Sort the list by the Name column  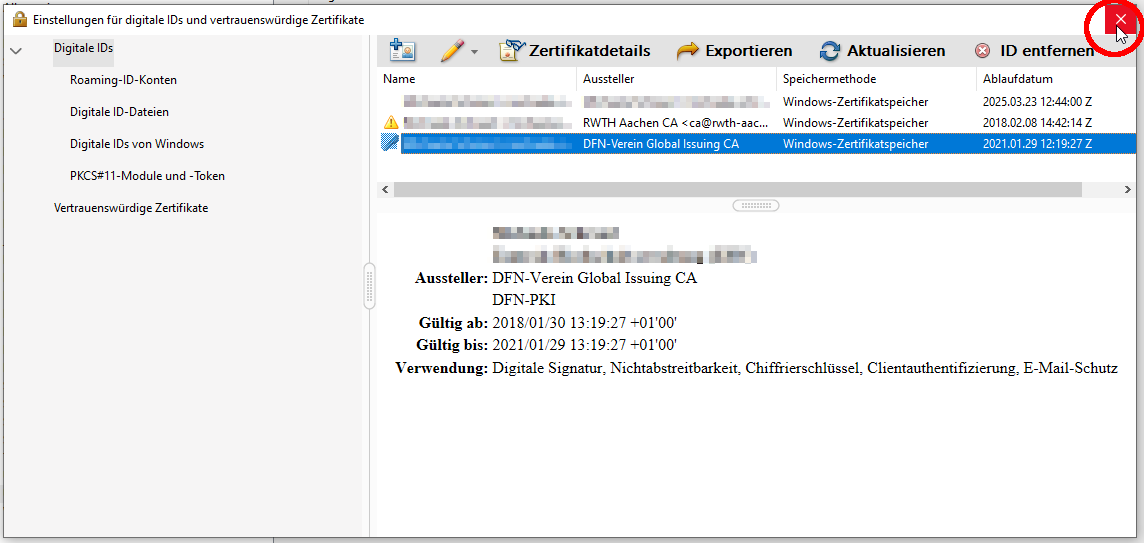click(x=477, y=79)
